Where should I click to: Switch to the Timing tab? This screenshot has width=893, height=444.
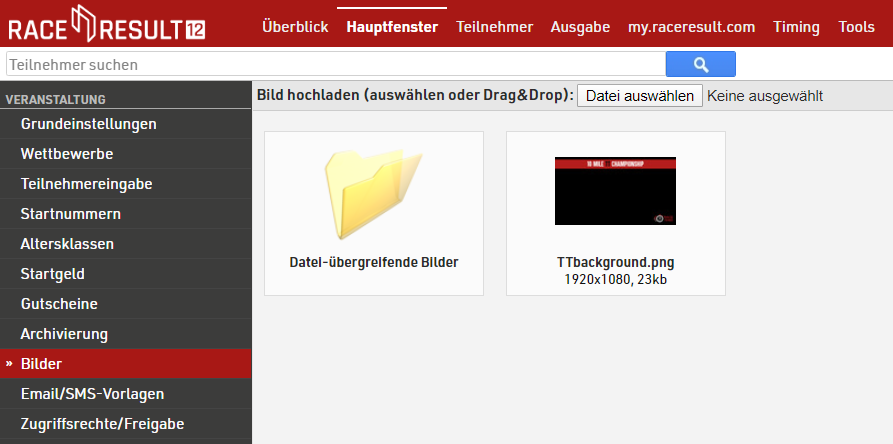pos(796,27)
